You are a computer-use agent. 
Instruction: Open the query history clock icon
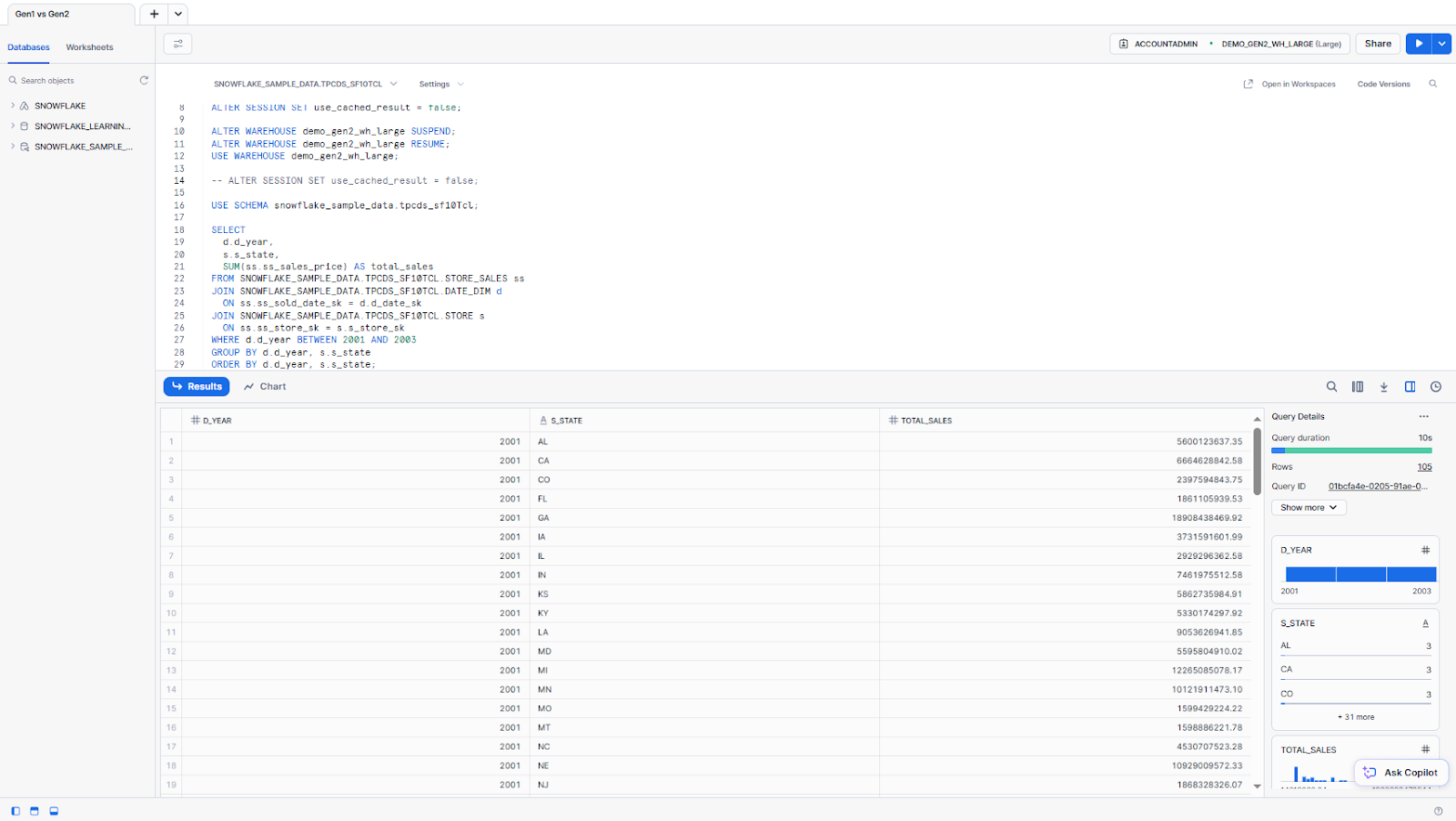[1435, 387]
